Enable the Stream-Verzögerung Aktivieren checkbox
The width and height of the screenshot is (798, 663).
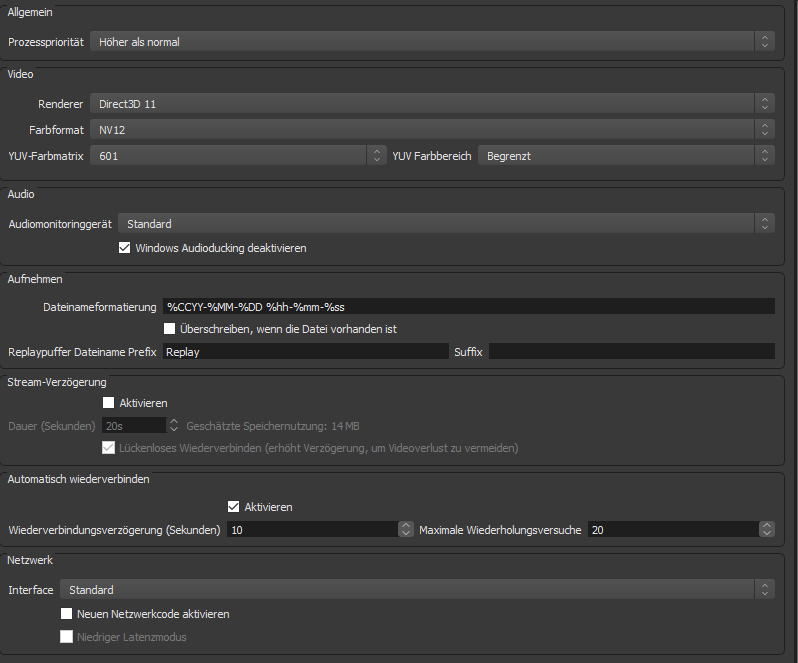109,403
